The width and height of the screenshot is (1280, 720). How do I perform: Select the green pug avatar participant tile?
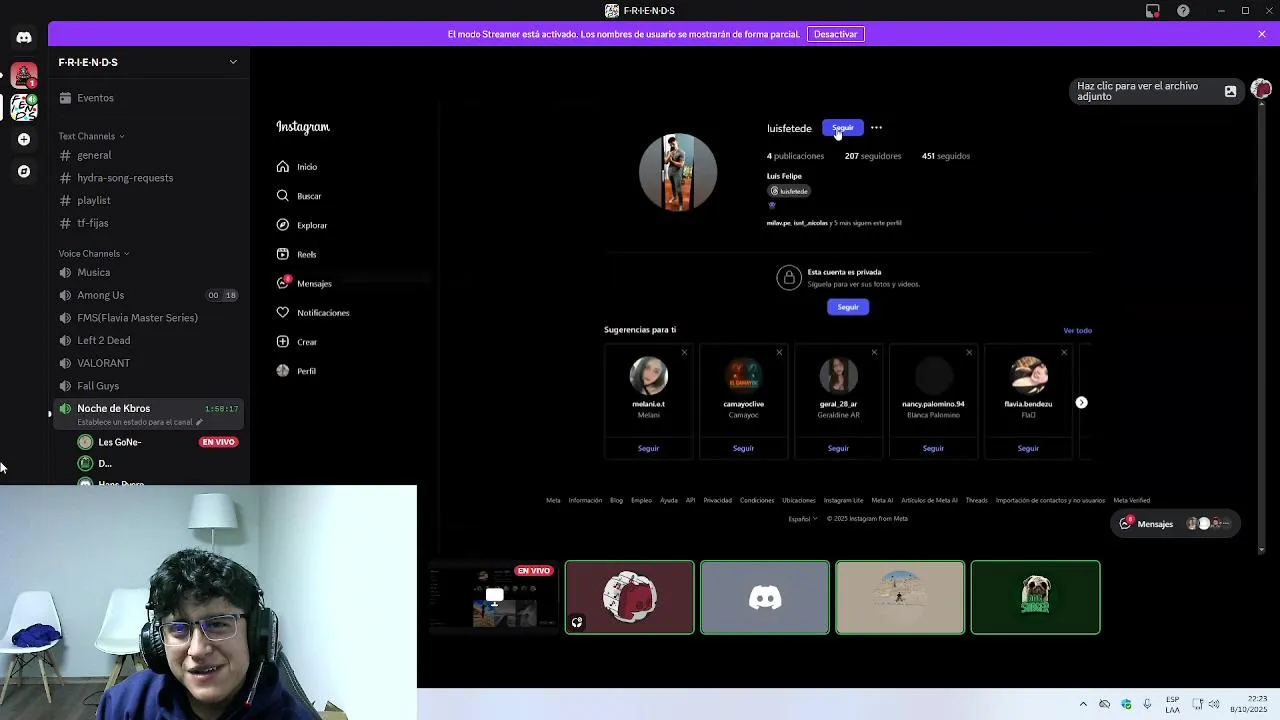[1035, 598]
